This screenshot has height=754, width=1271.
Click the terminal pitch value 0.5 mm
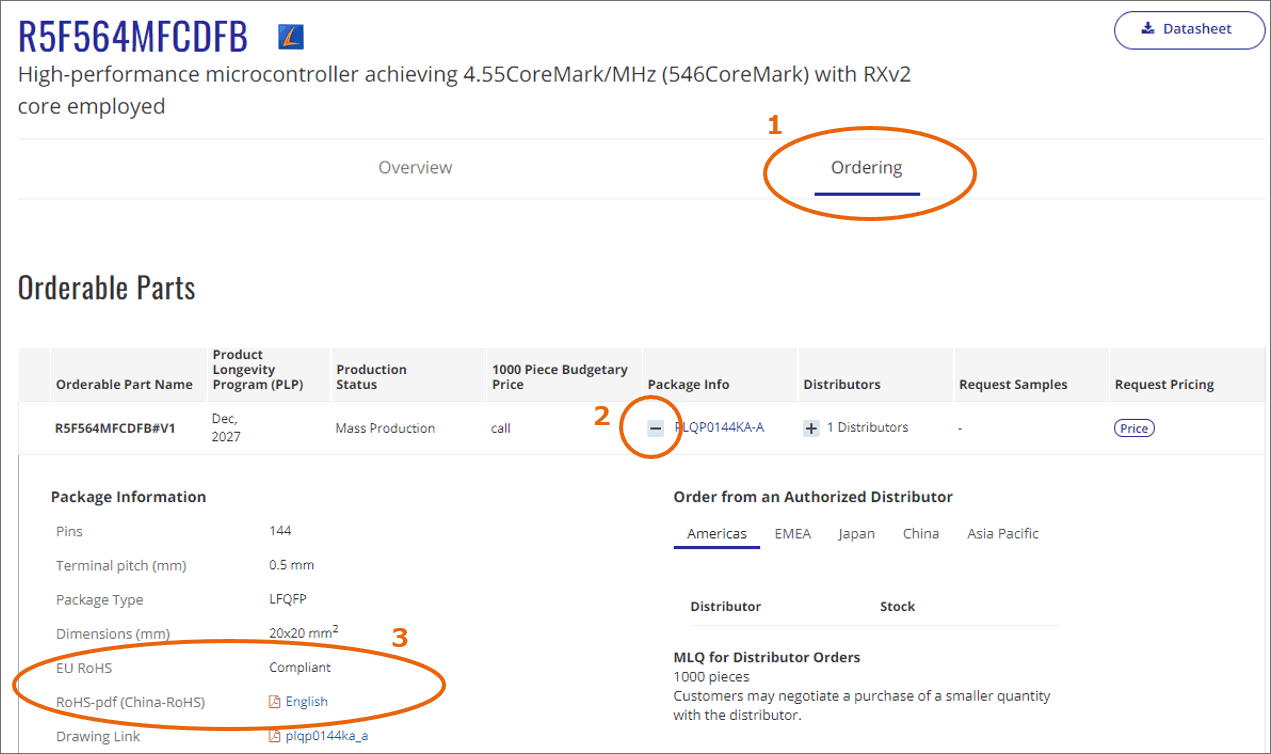pyautogui.click(x=291, y=565)
